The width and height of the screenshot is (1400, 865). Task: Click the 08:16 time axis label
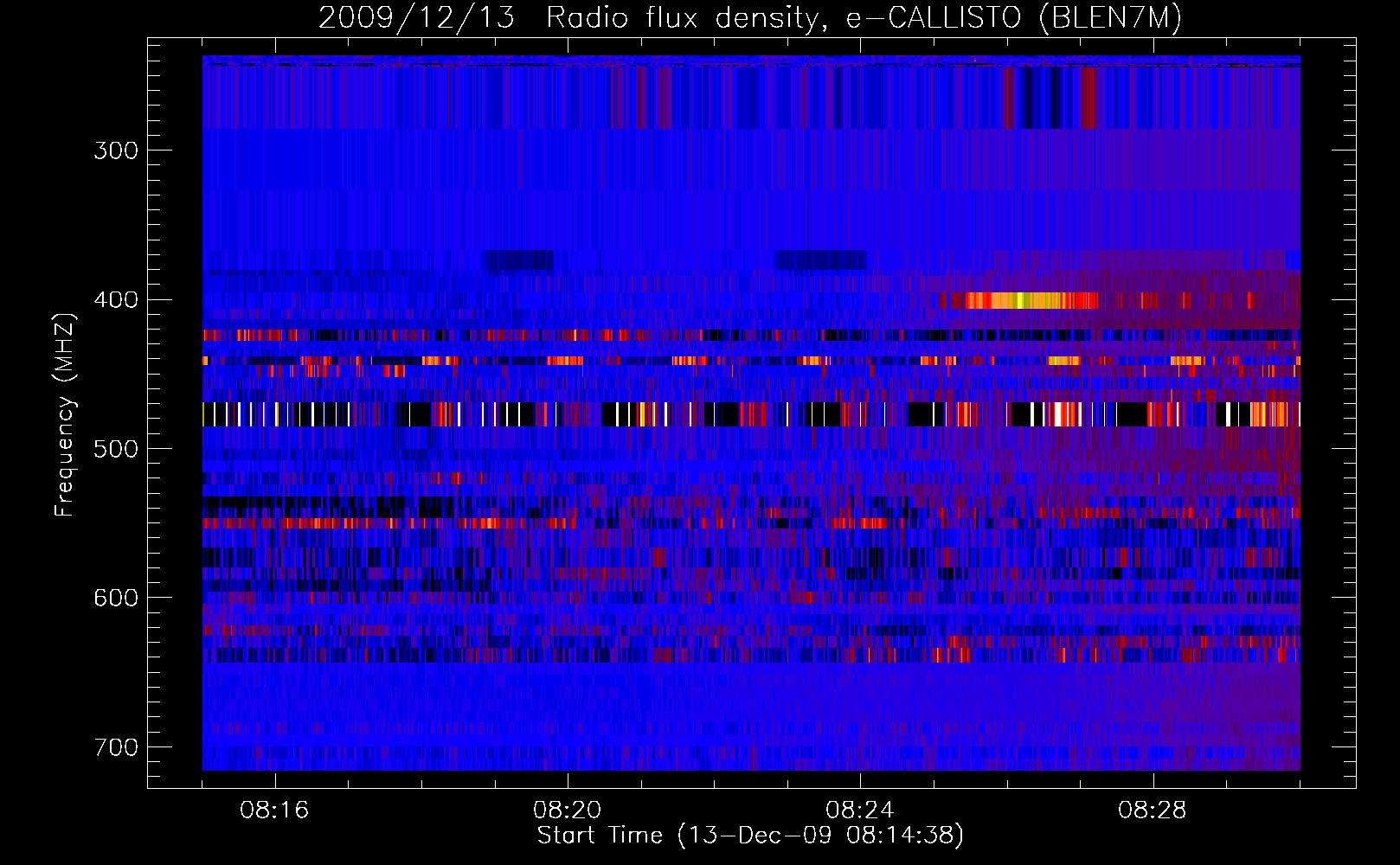[274, 811]
